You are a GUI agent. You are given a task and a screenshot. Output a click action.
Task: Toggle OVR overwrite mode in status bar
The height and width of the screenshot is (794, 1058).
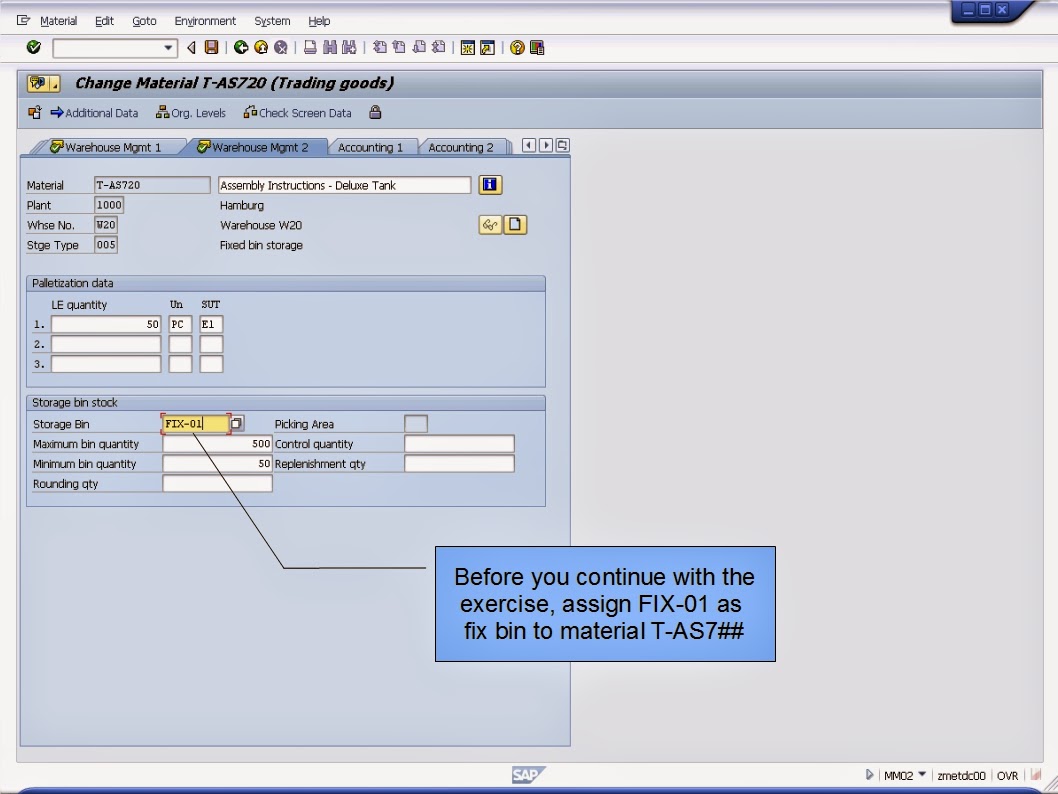1007,776
